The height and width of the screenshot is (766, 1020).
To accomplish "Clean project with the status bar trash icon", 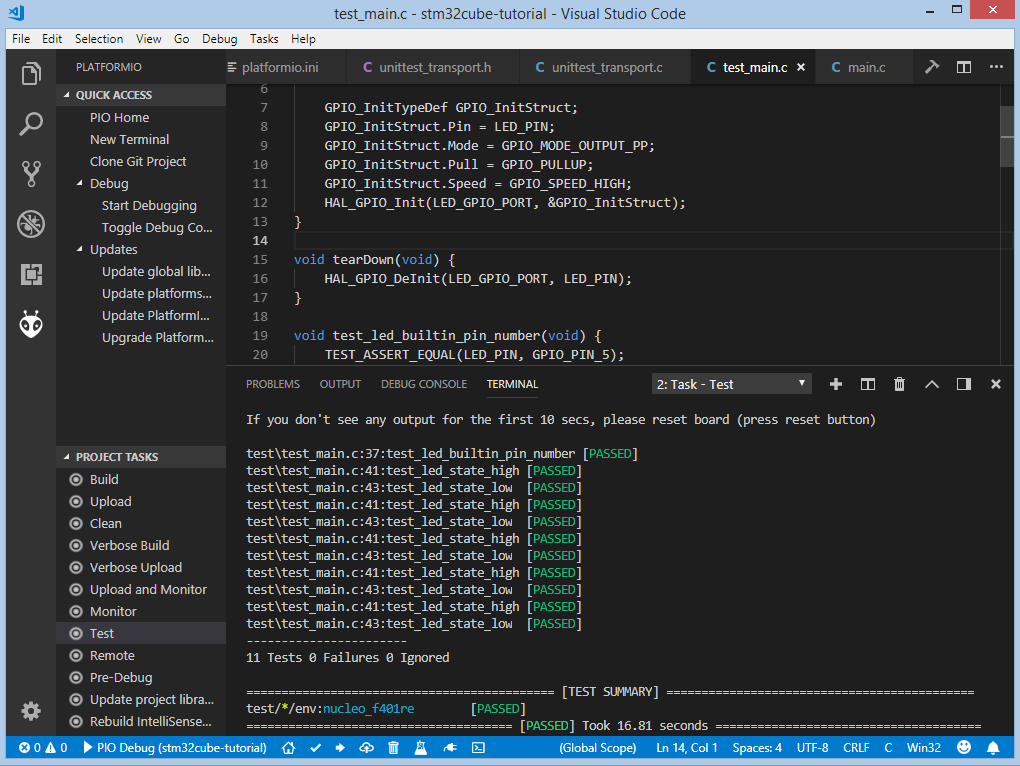I will pos(392,747).
